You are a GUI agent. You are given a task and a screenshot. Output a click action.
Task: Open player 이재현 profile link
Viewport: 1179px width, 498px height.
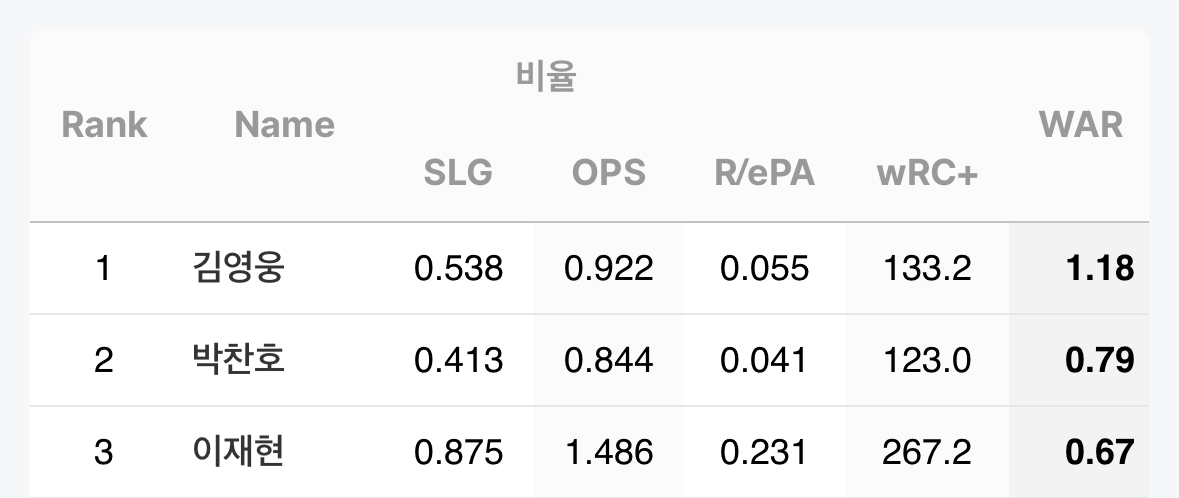237,452
